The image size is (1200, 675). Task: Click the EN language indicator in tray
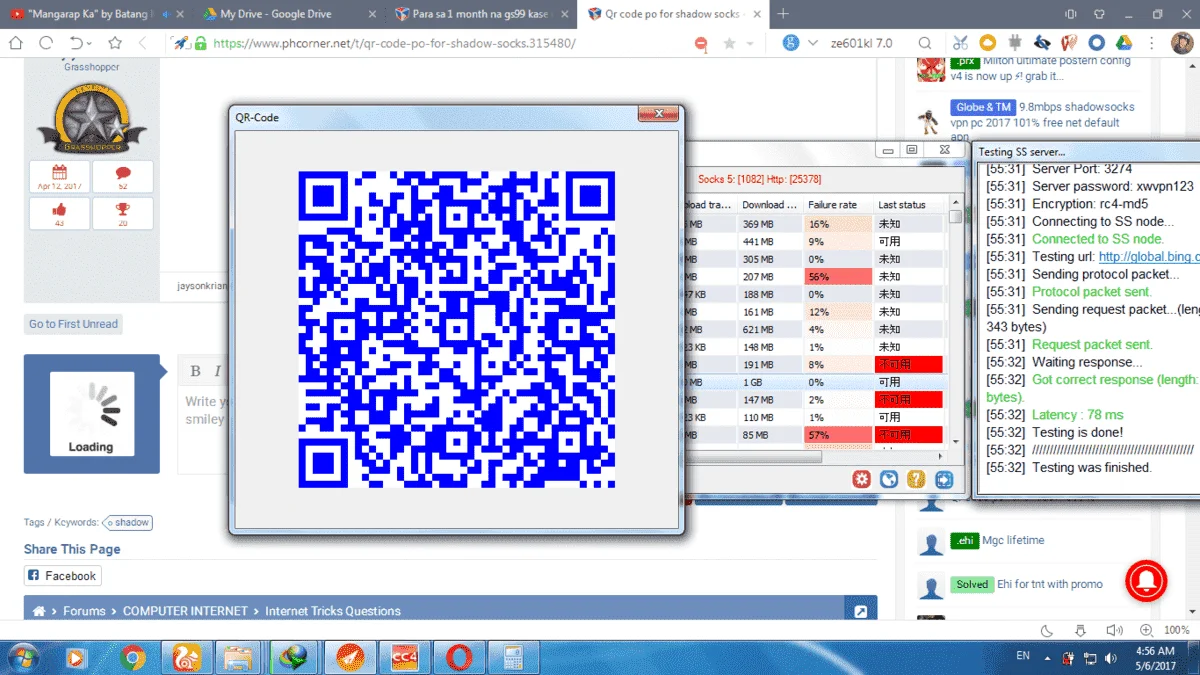point(1023,656)
